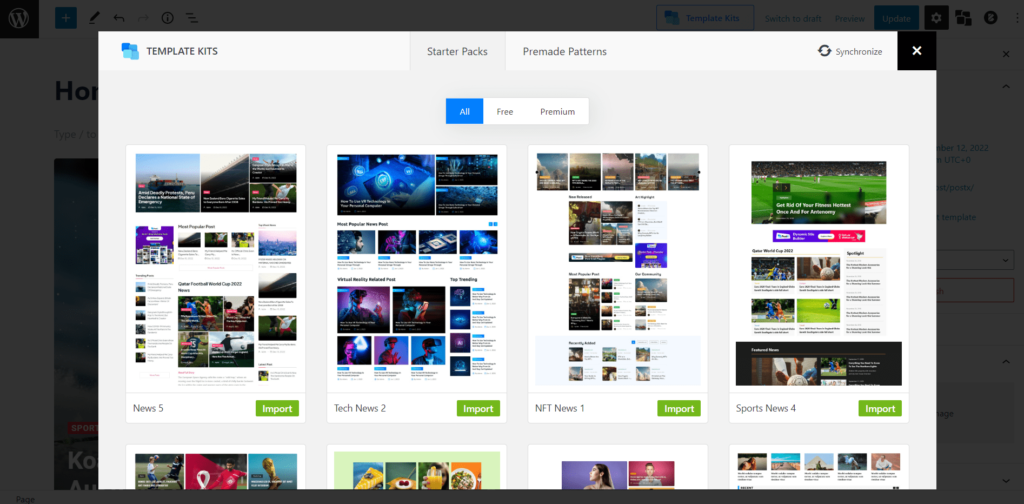Select the pencil Tools icon
Image resolution: width=1024 pixels, height=504 pixels.
click(x=94, y=18)
